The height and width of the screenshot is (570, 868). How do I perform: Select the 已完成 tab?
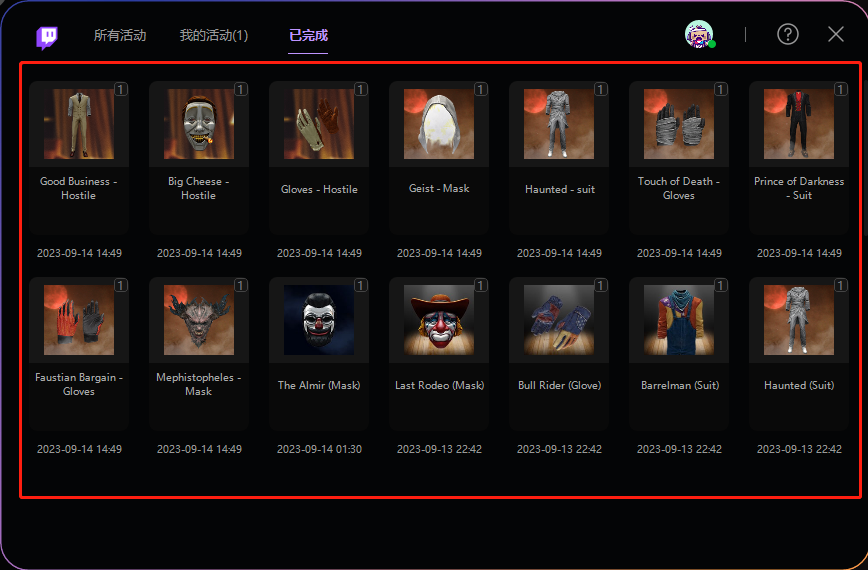[308, 35]
